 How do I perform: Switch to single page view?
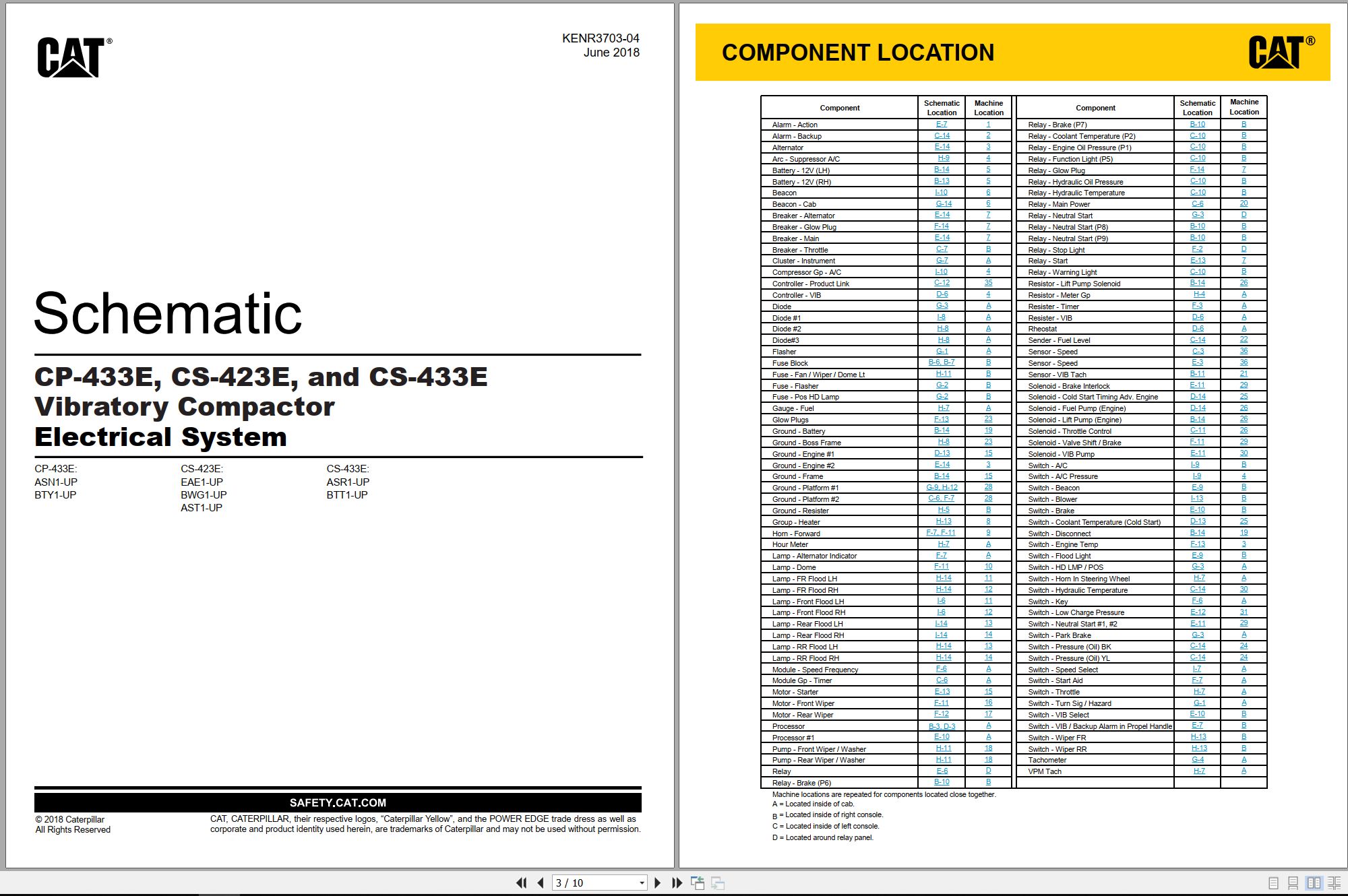[1273, 883]
